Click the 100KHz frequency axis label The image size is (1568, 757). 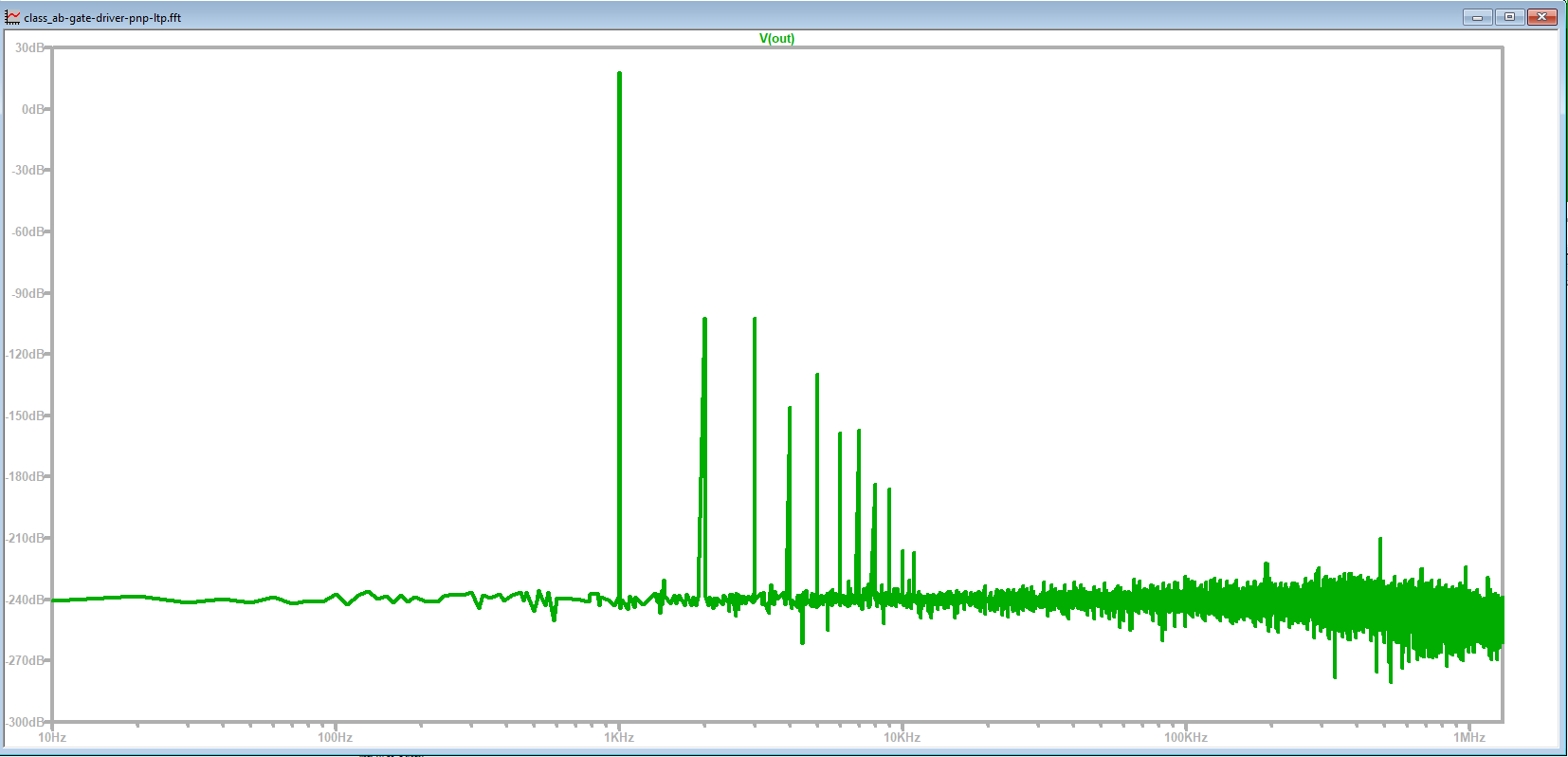pos(1186,737)
